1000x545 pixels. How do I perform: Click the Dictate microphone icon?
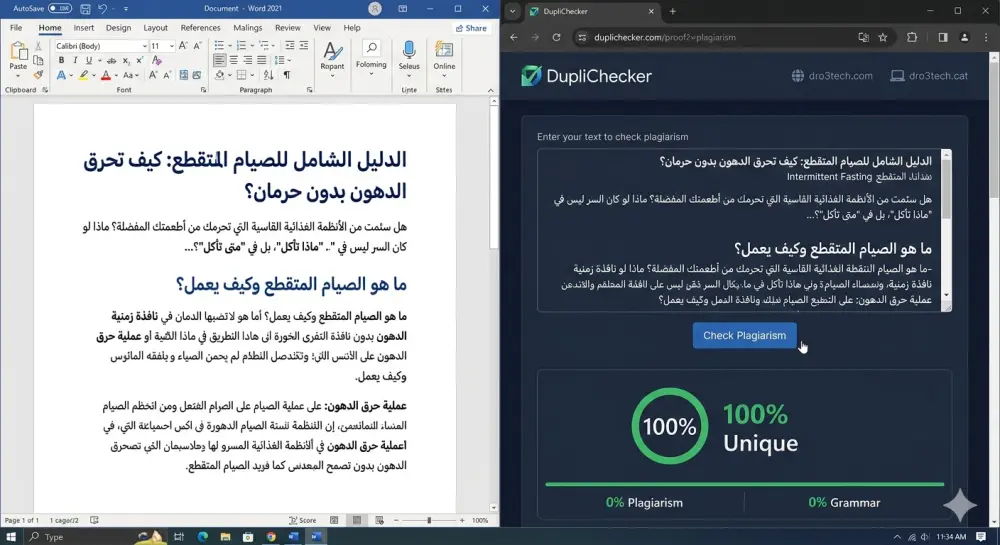[x=409, y=50]
